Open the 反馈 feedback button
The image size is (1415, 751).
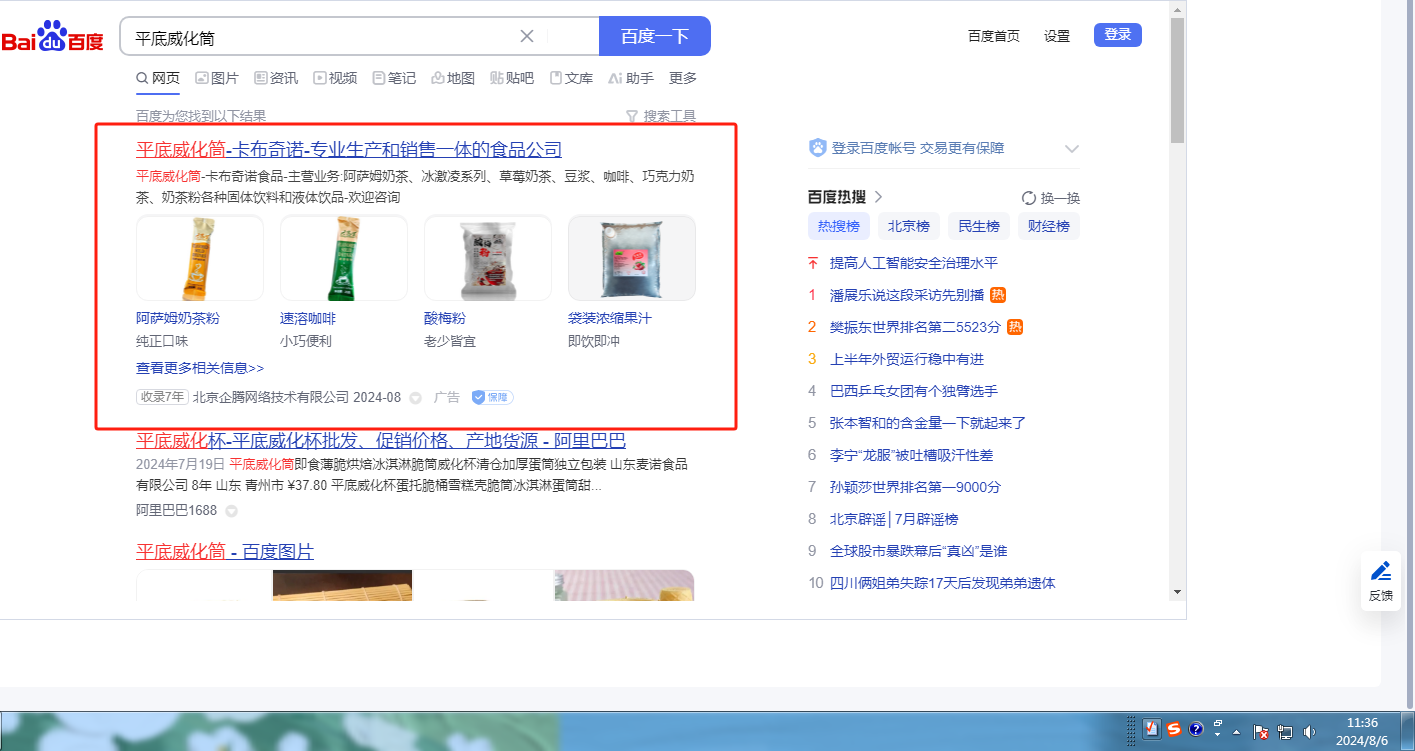(x=1381, y=581)
